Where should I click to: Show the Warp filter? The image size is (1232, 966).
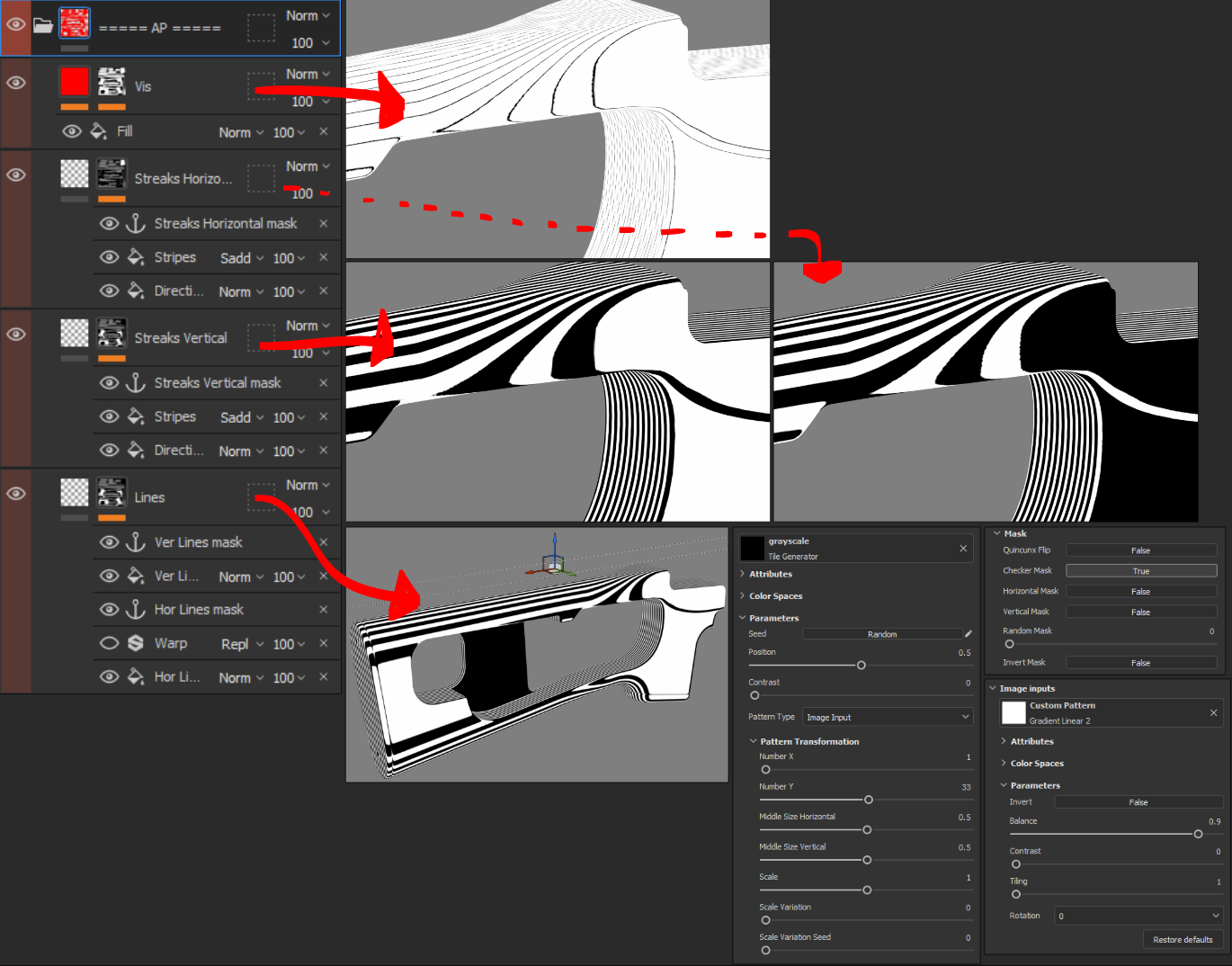tap(109, 643)
